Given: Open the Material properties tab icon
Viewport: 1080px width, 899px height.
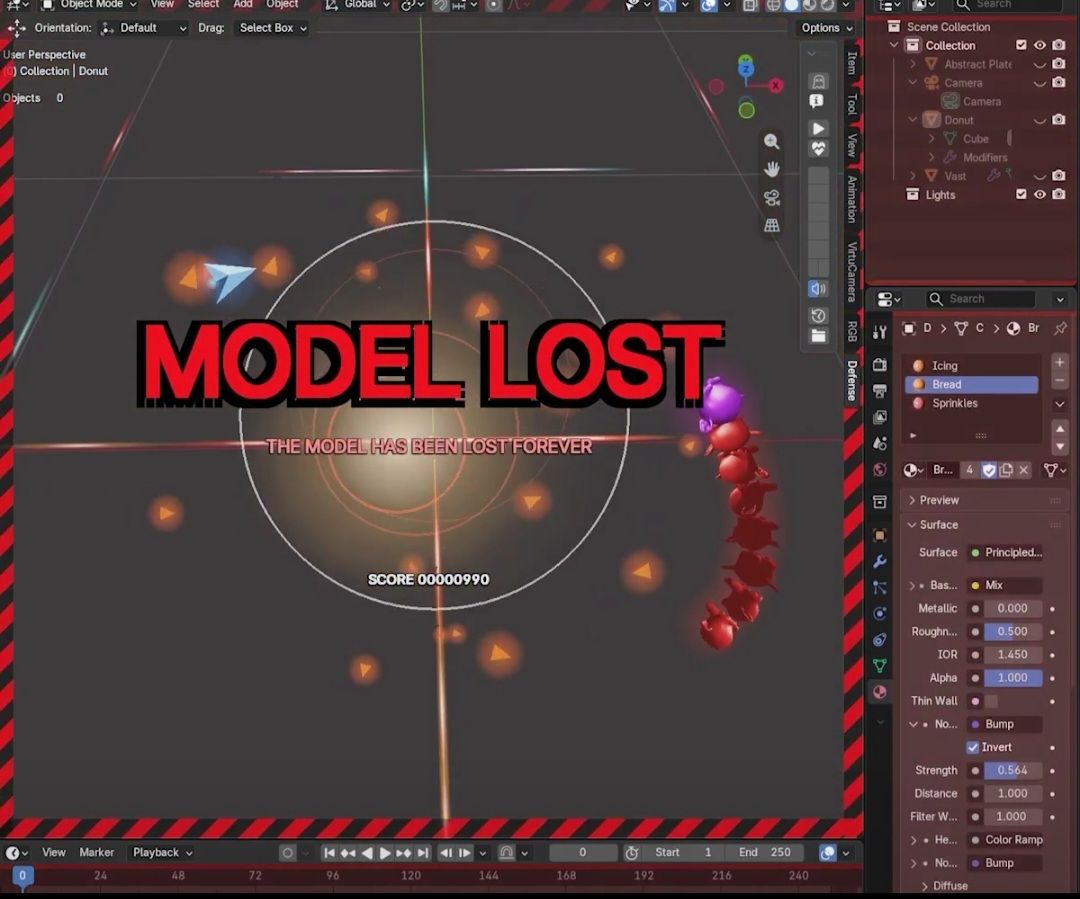Looking at the screenshot, I should (x=880, y=692).
